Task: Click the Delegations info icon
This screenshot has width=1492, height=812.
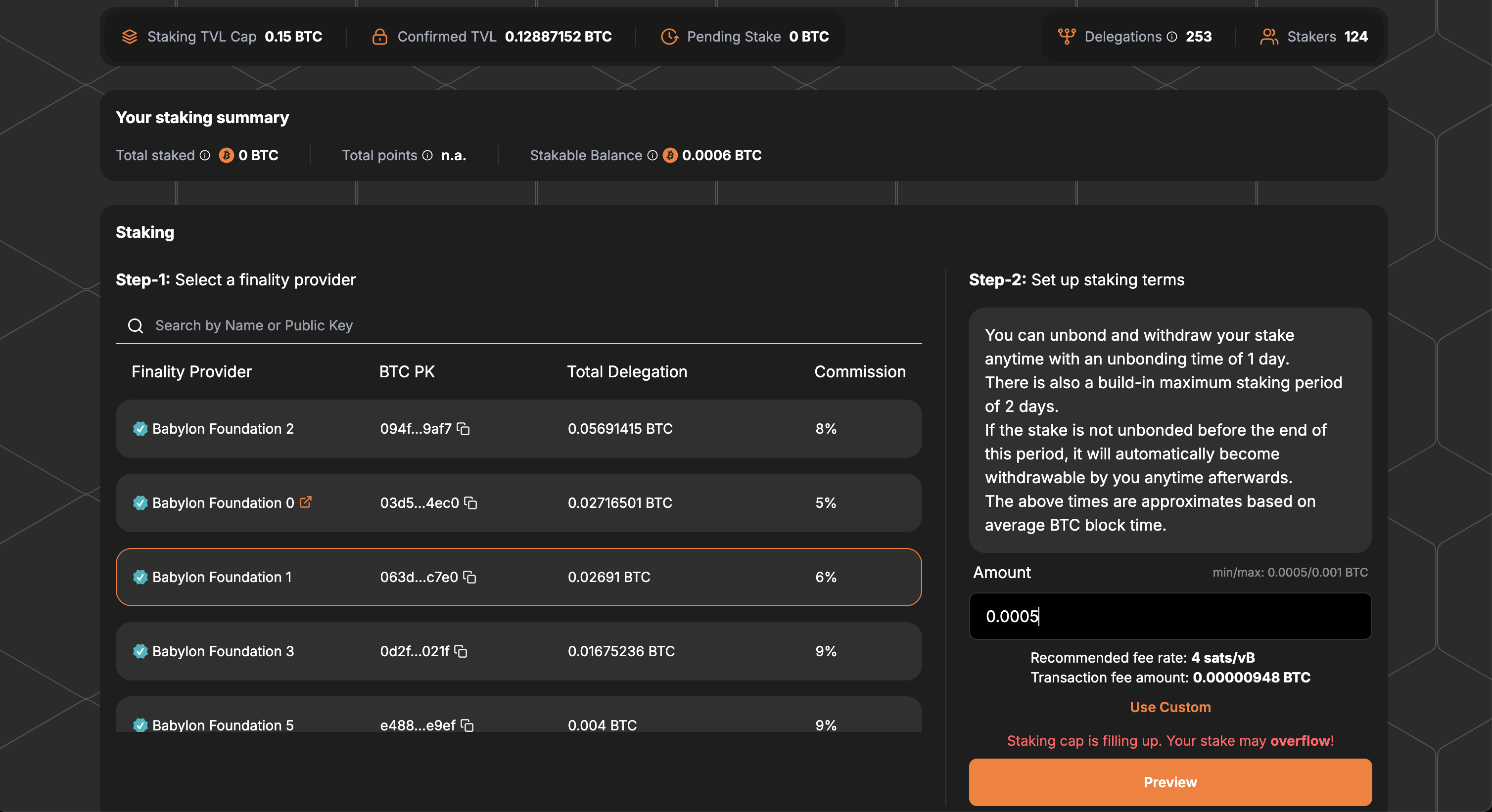Action: click(x=1172, y=37)
